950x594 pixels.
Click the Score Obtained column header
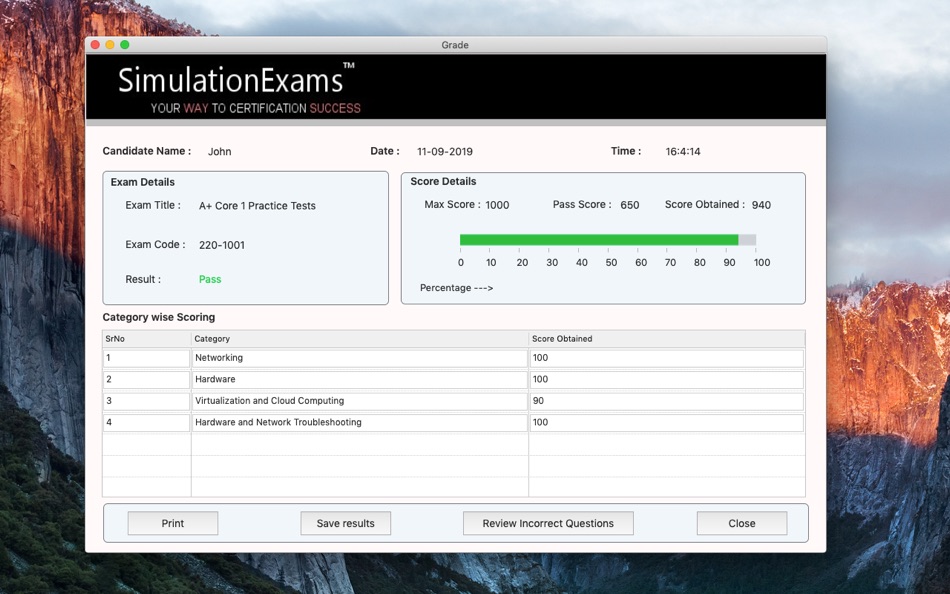coord(666,339)
